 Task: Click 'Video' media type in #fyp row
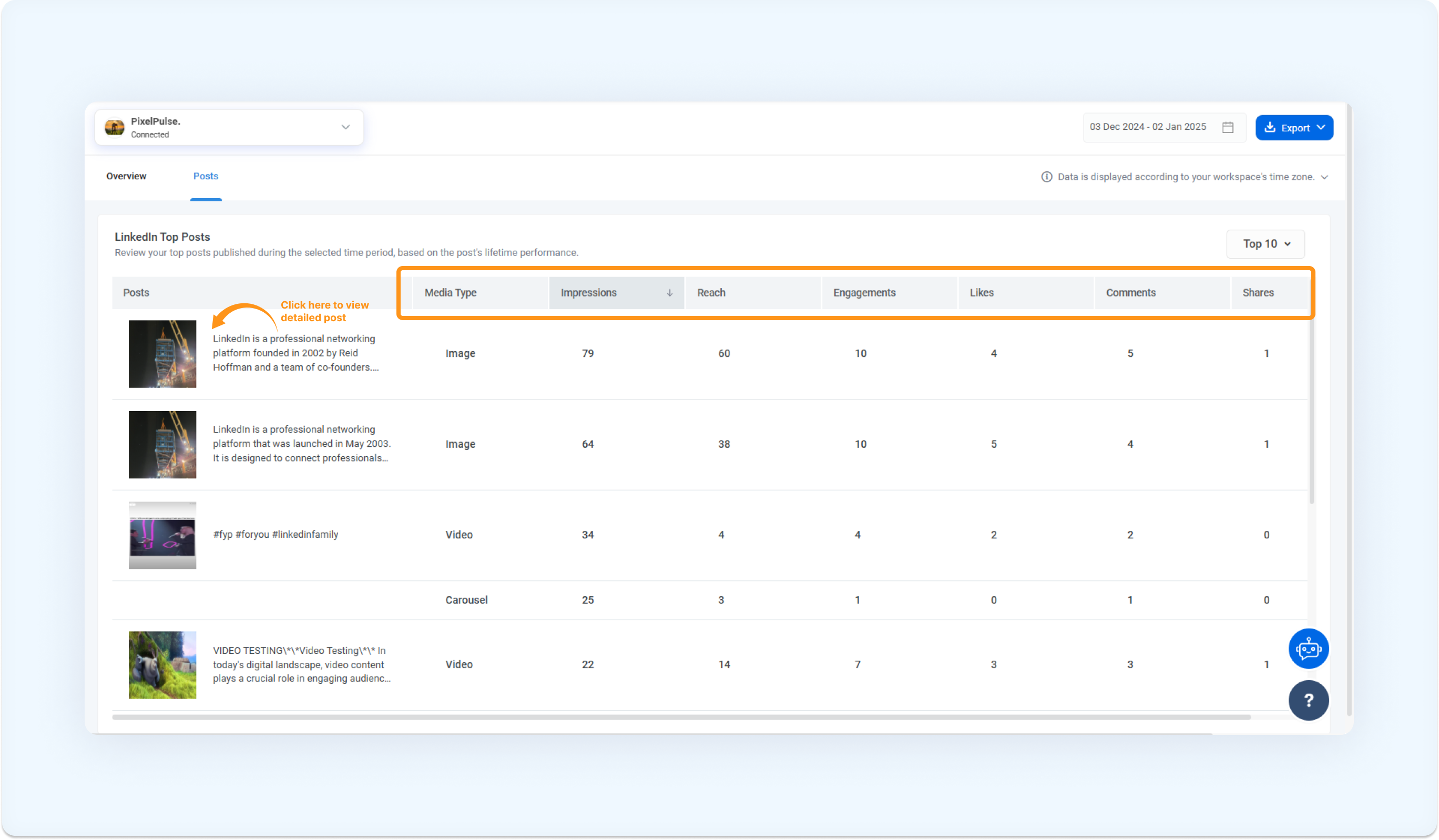coord(459,535)
